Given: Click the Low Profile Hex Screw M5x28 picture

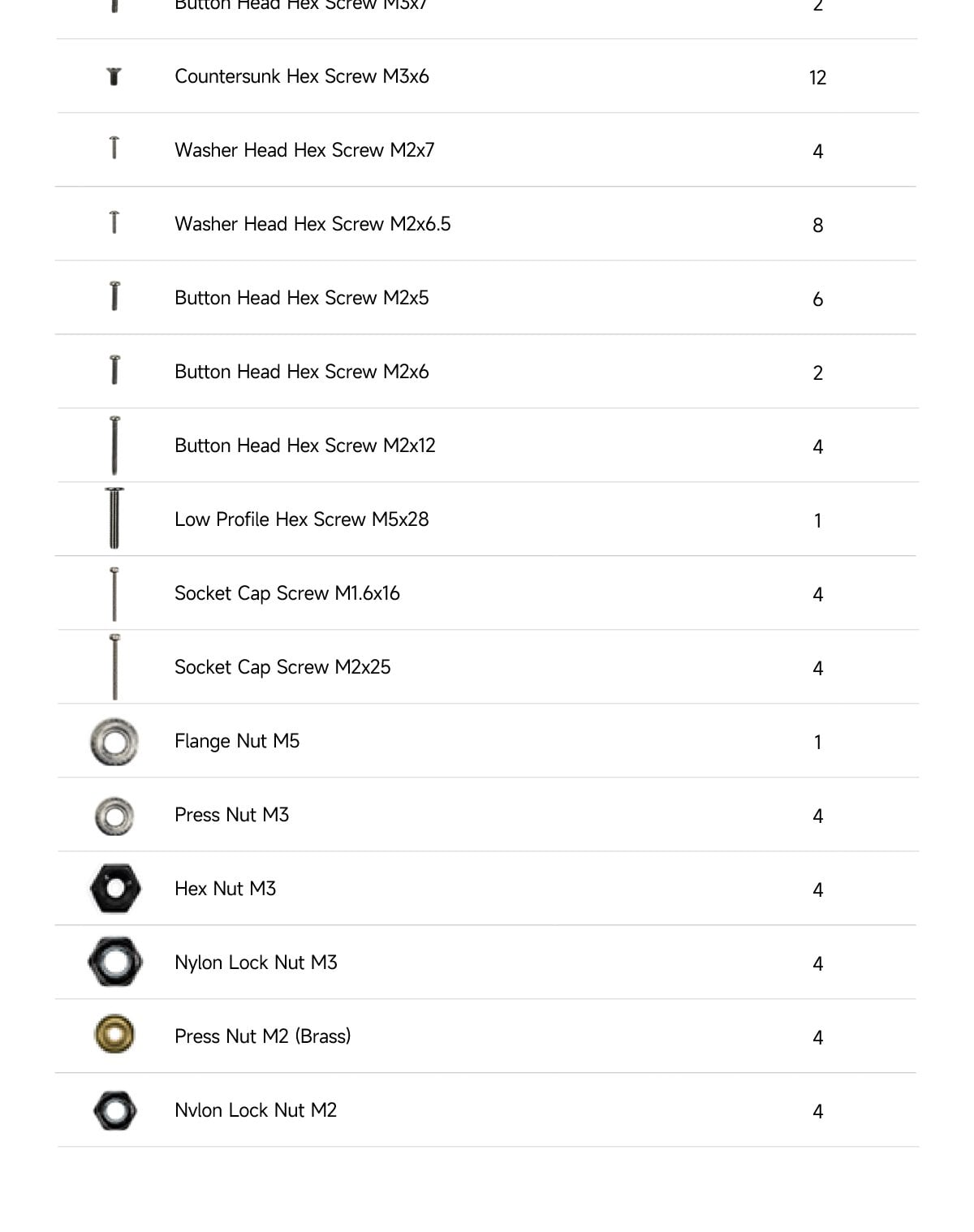Looking at the screenshot, I should click(x=114, y=518).
